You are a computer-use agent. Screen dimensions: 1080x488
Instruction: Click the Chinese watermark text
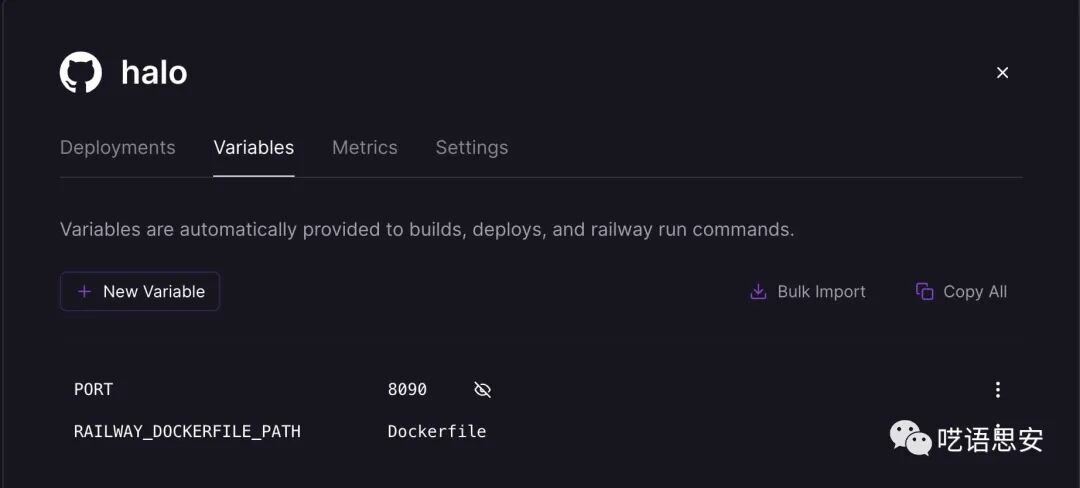[x=990, y=439]
